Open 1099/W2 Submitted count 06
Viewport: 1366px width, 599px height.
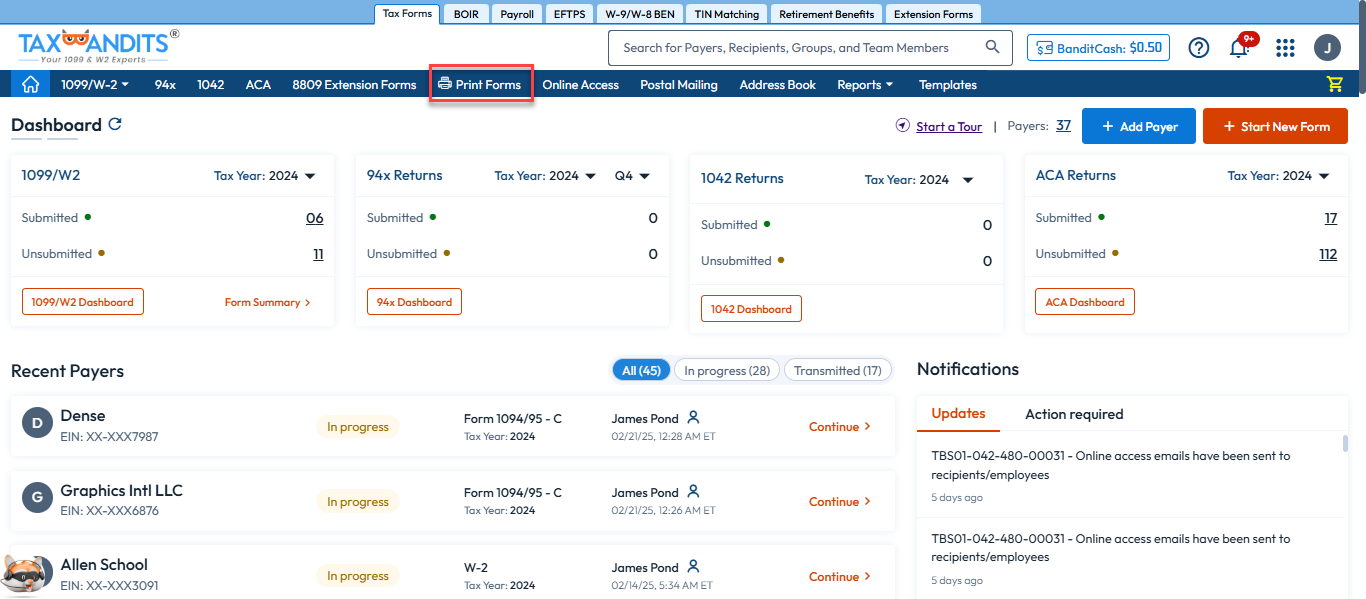(315, 218)
